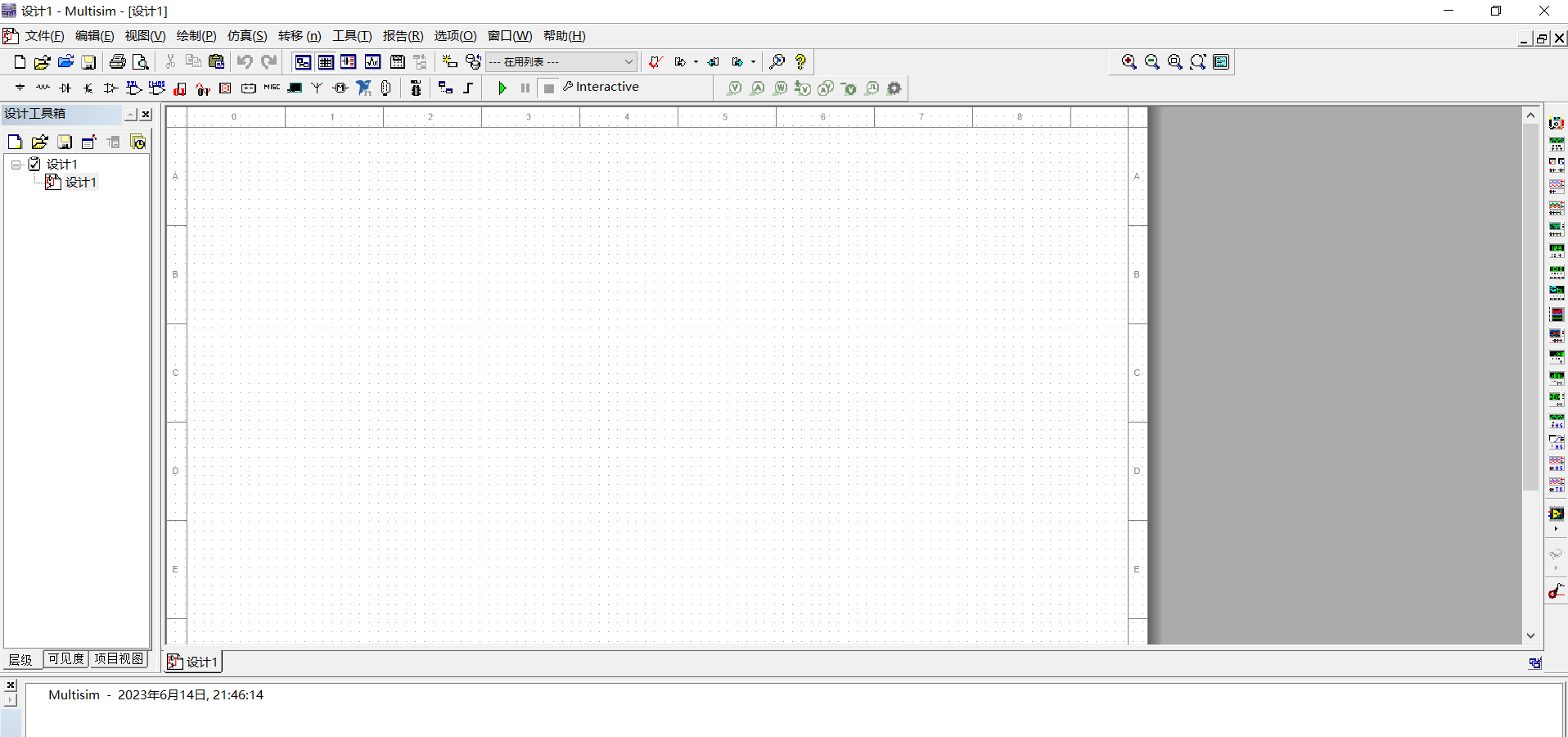
Task: Add the Logic analyzer instrument
Action: coord(1557,314)
